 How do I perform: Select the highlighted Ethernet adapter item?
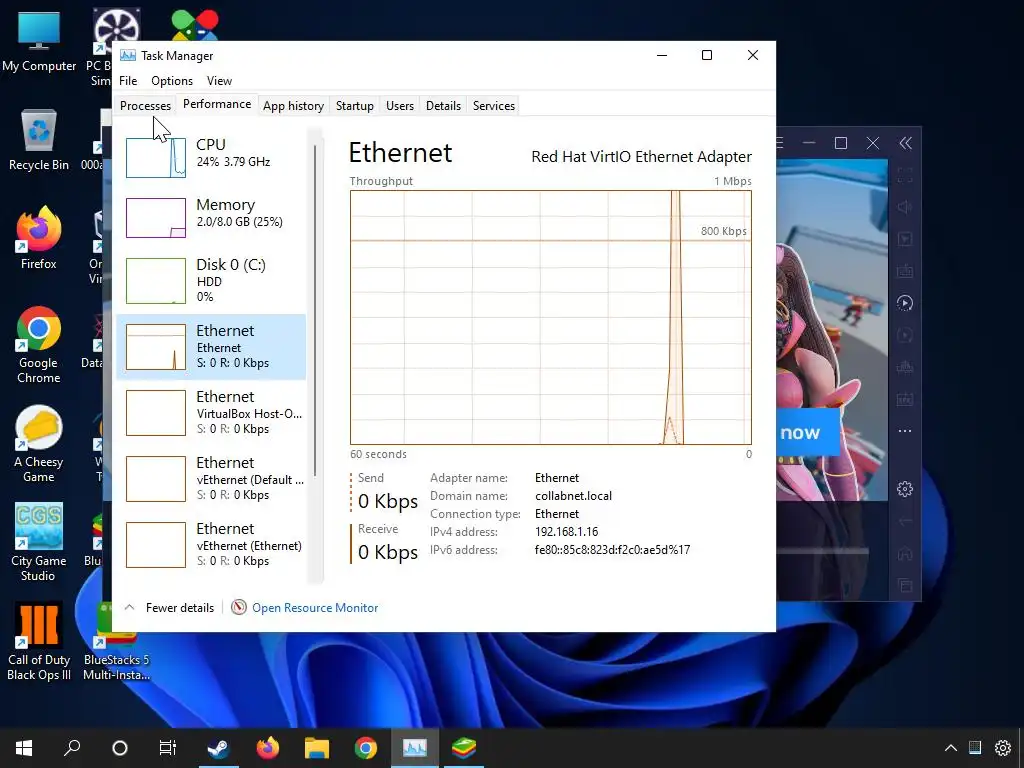[211, 347]
